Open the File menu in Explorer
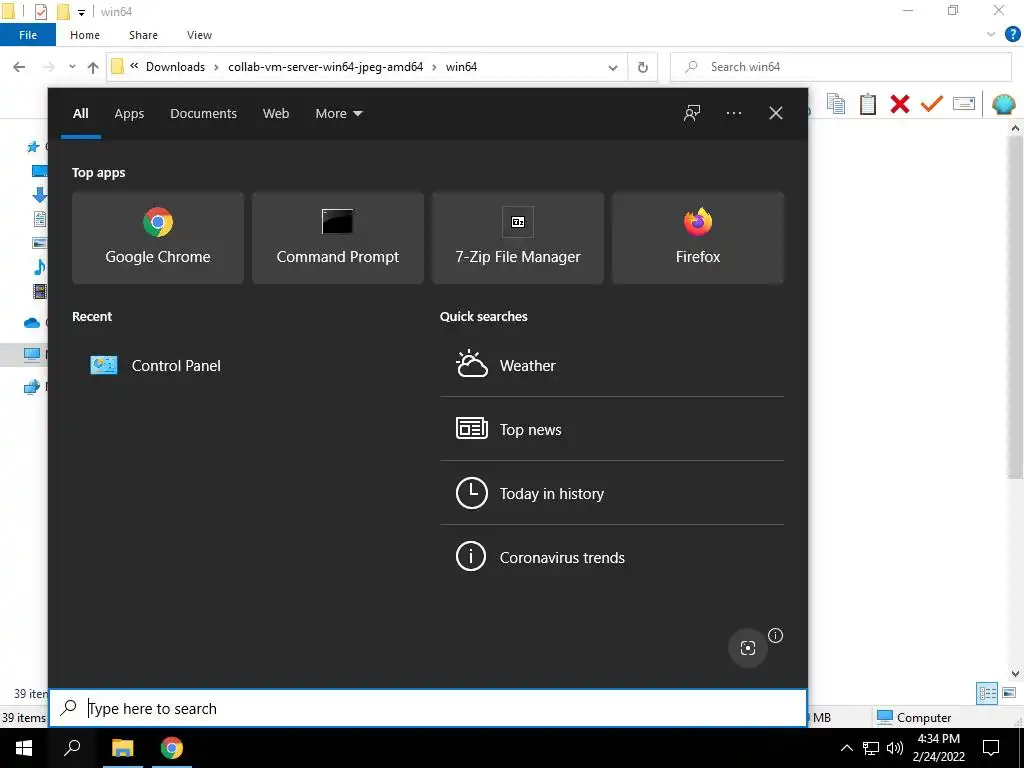Image resolution: width=1024 pixels, height=768 pixels. tap(28, 35)
